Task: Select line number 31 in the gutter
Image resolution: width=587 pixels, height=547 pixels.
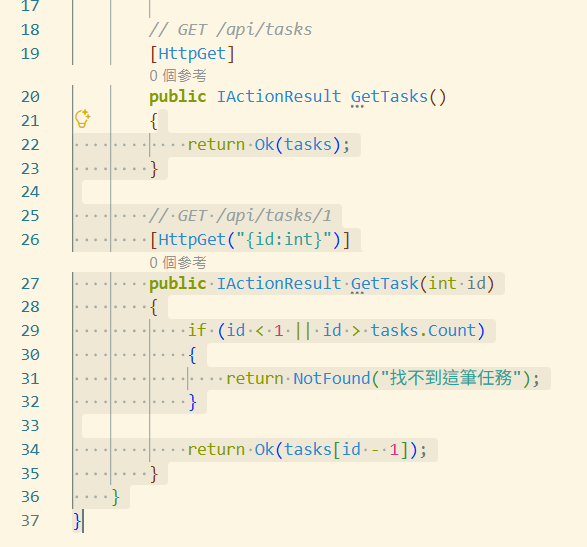Action: tap(30, 379)
